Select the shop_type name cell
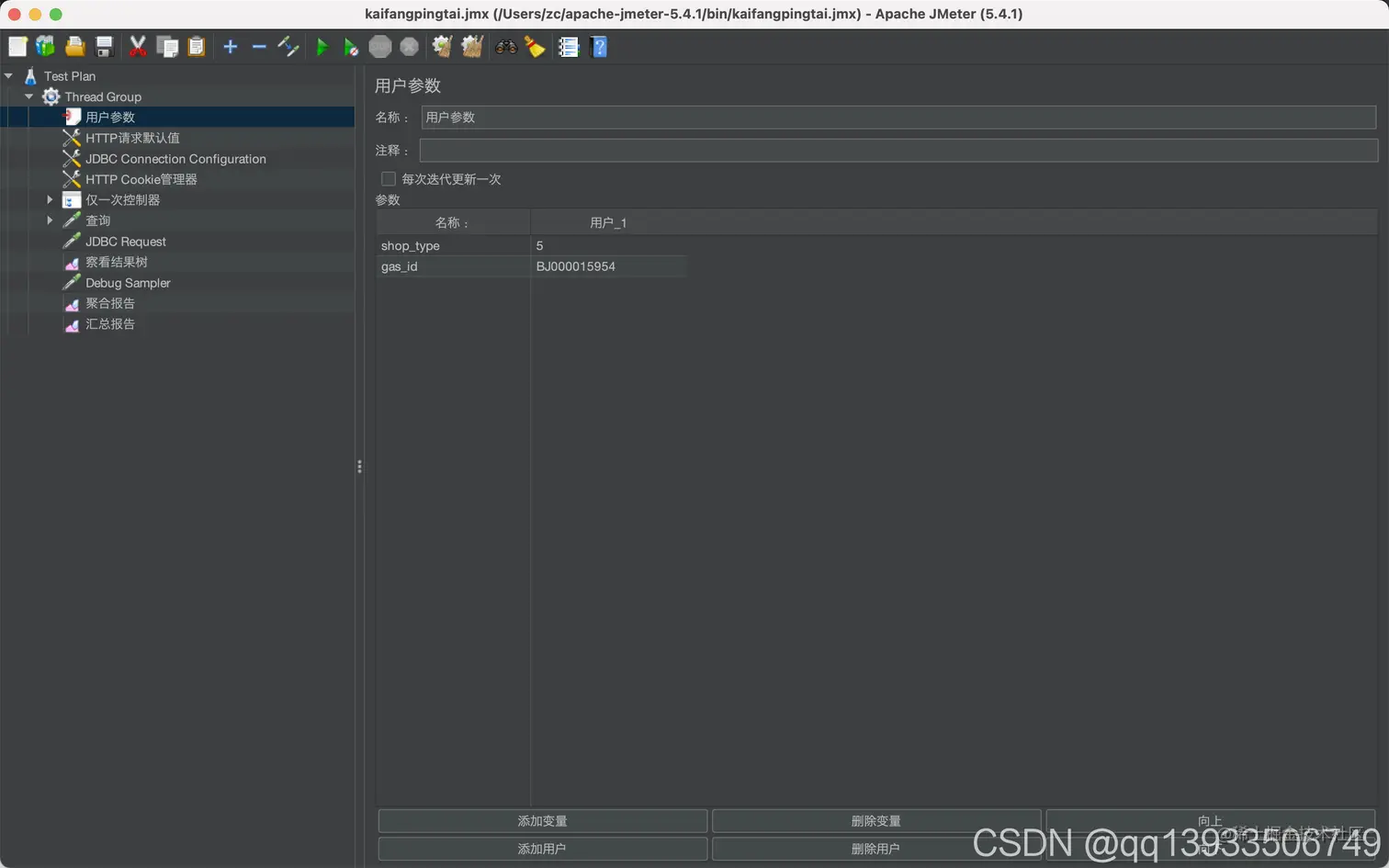 (453, 245)
